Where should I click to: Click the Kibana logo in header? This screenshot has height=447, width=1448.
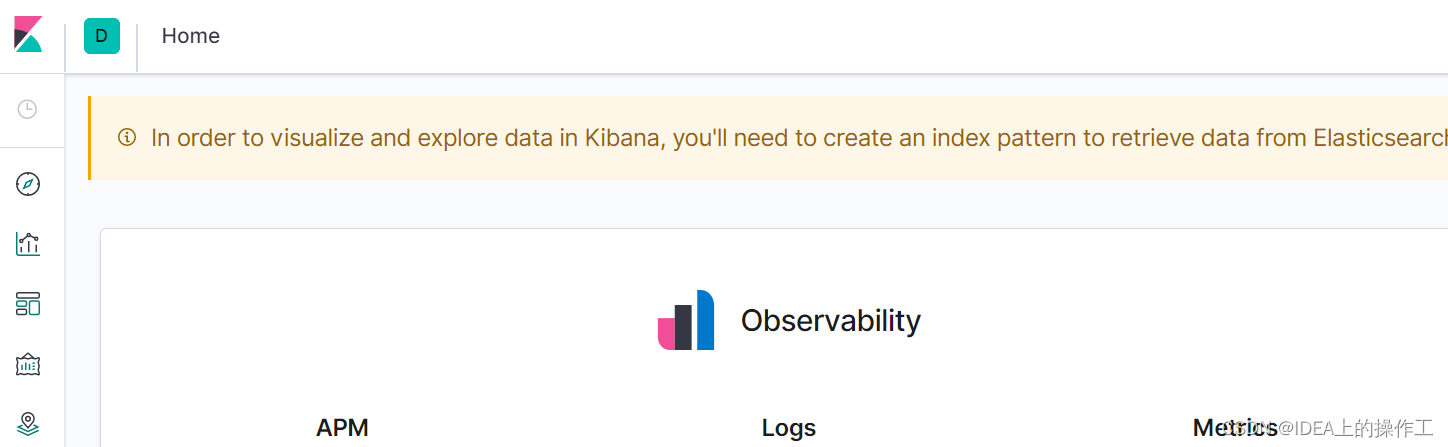(x=28, y=35)
